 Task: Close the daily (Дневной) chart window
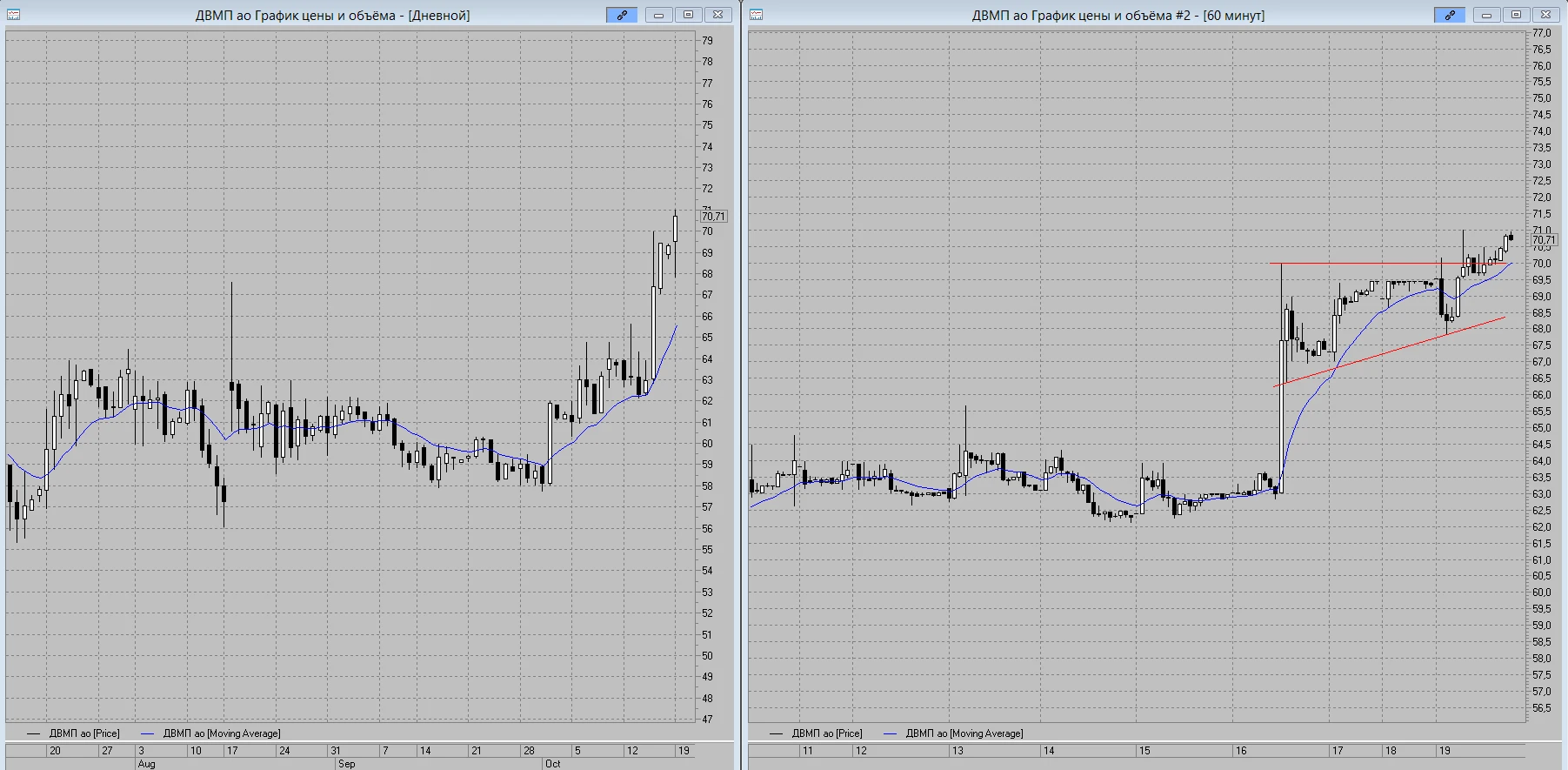click(717, 15)
